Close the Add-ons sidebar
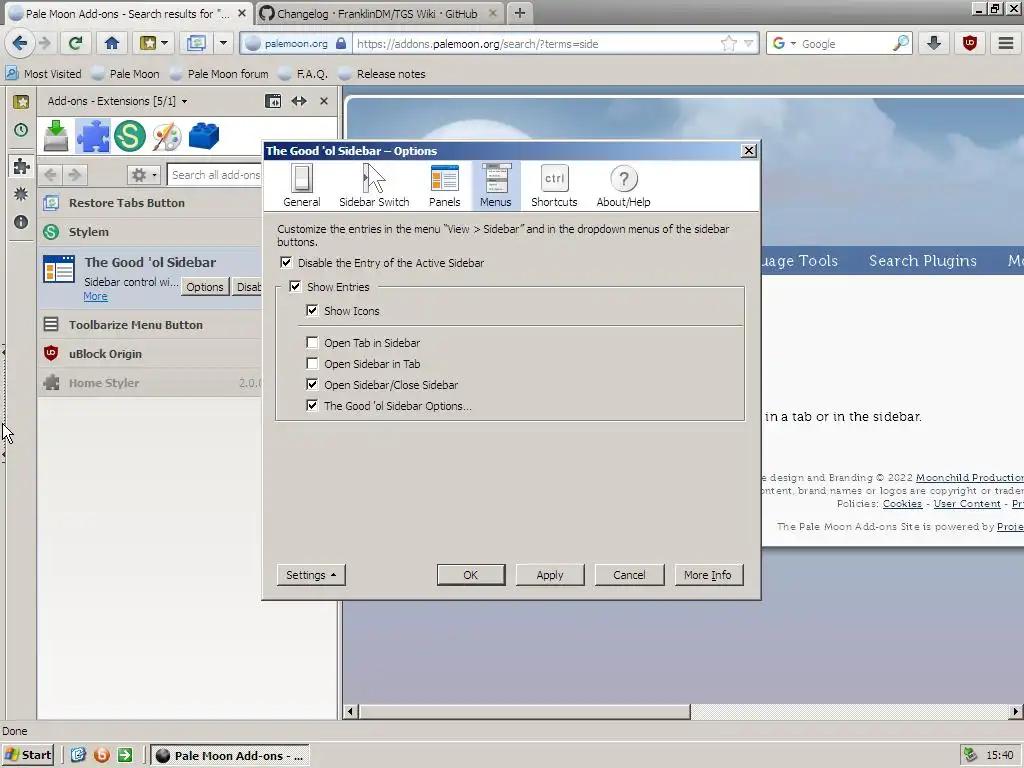 pyautogui.click(x=324, y=101)
